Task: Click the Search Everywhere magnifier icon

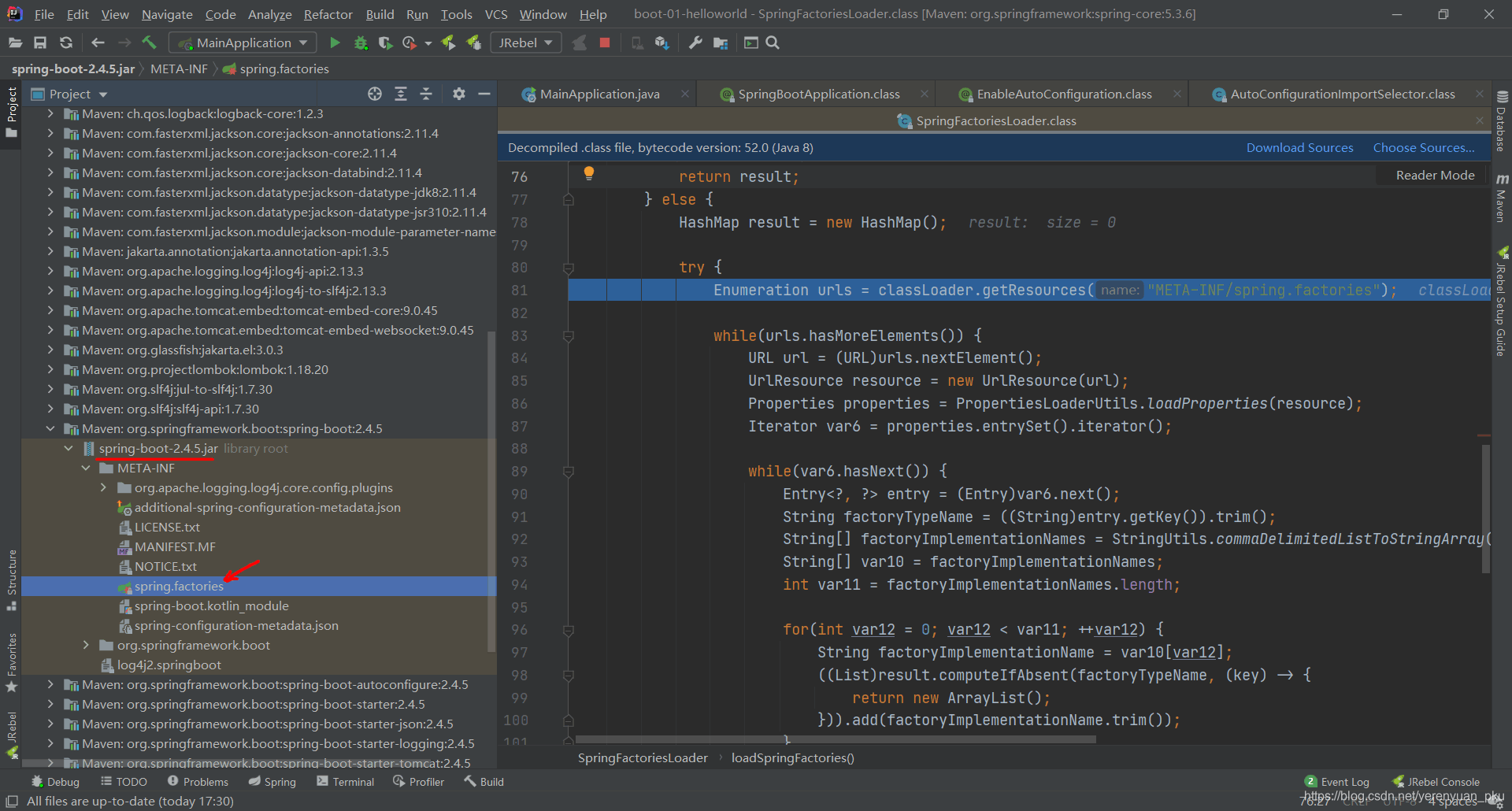Action: 773,43
